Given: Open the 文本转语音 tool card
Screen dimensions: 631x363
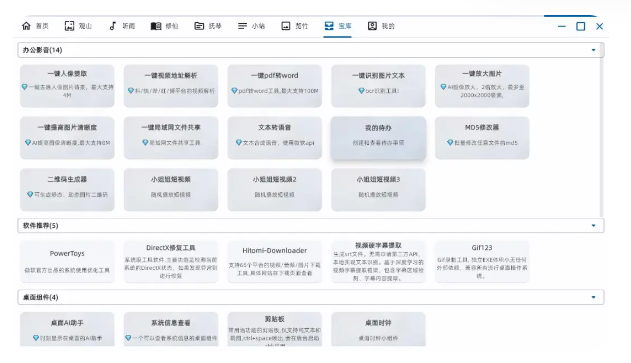Looking at the screenshot, I should tap(274, 138).
